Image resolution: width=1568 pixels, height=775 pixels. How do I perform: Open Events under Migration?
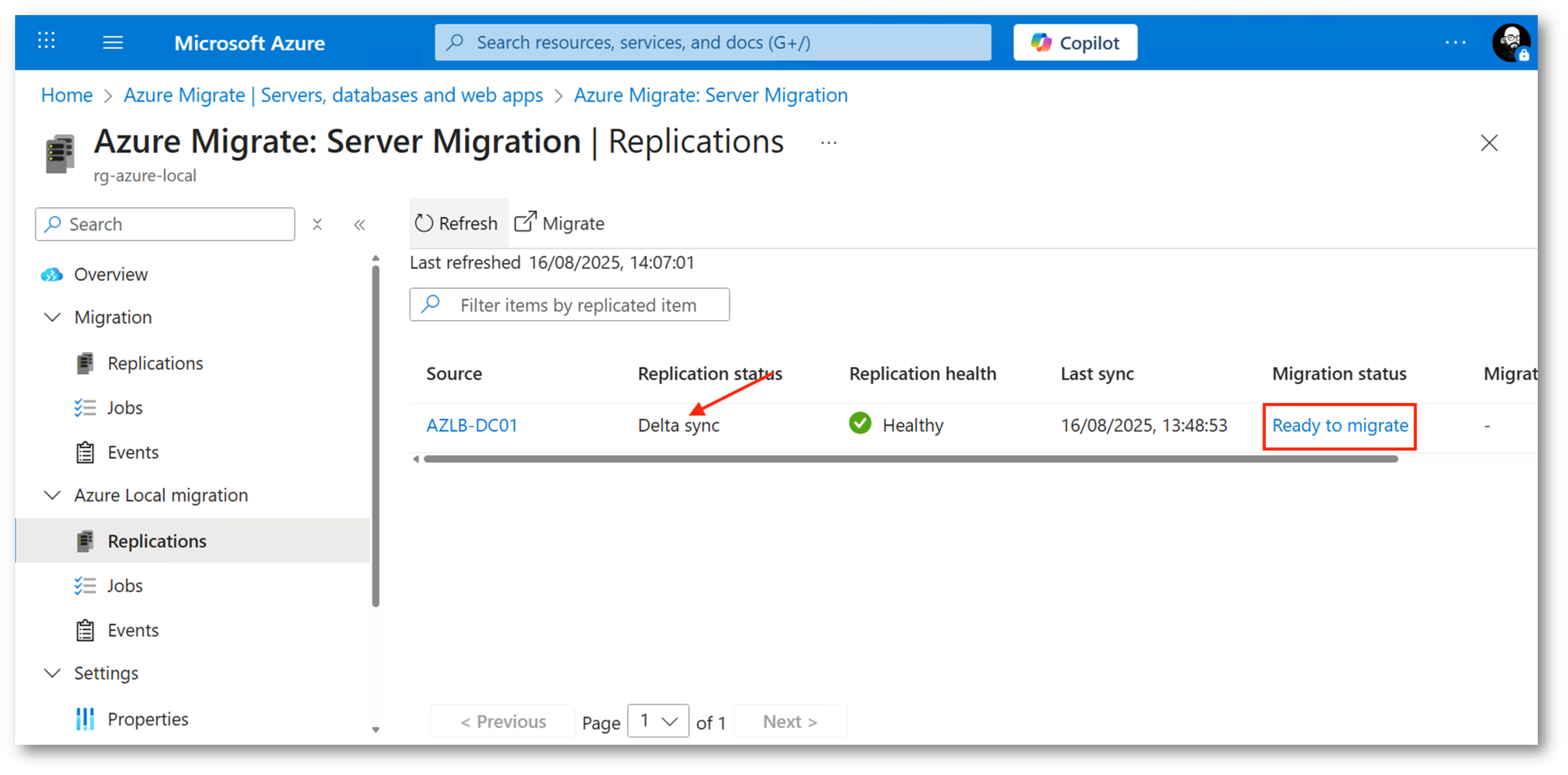click(x=133, y=453)
